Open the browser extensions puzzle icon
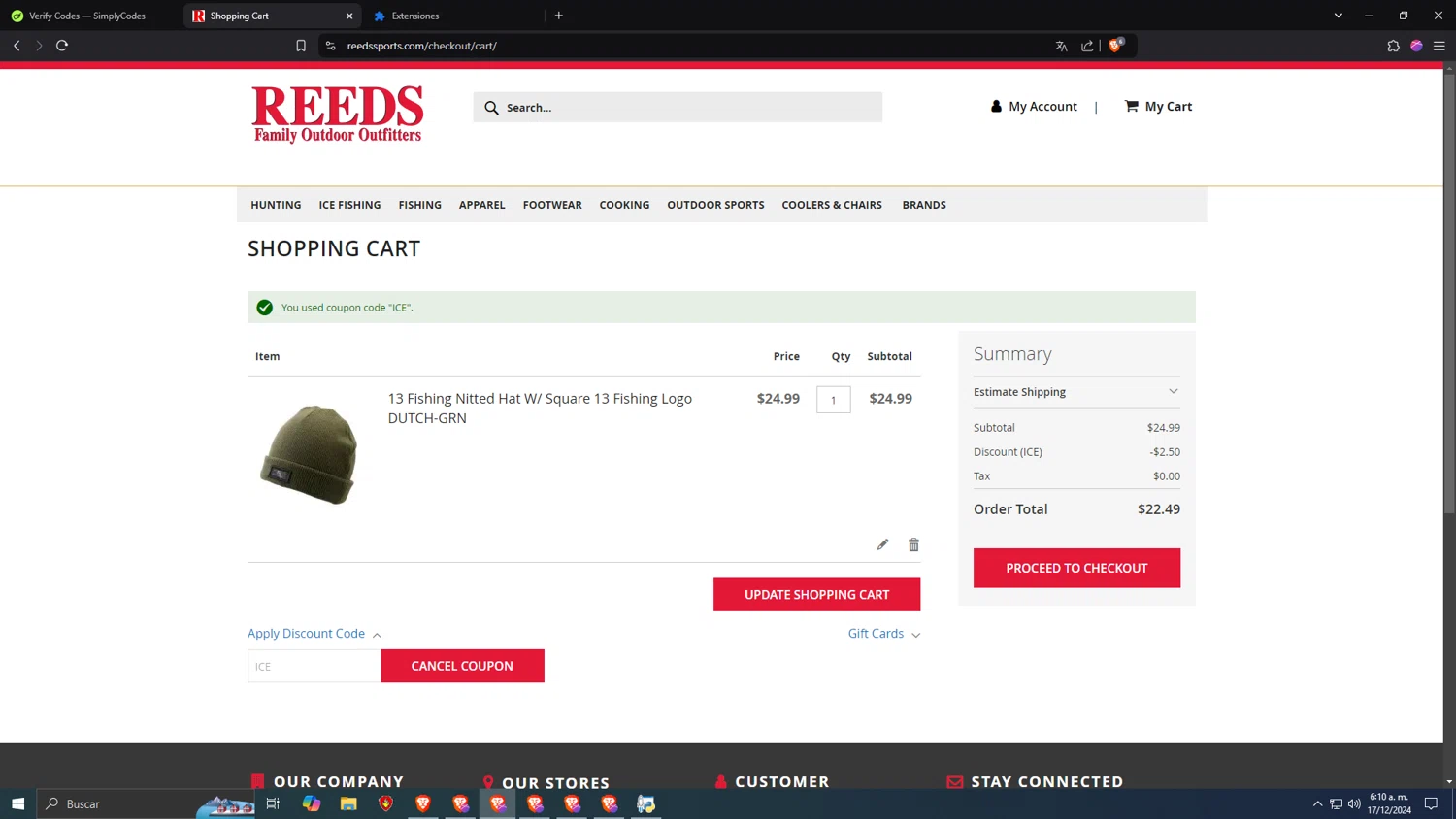Screen dimensions: 1456x819 click(x=1393, y=46)
